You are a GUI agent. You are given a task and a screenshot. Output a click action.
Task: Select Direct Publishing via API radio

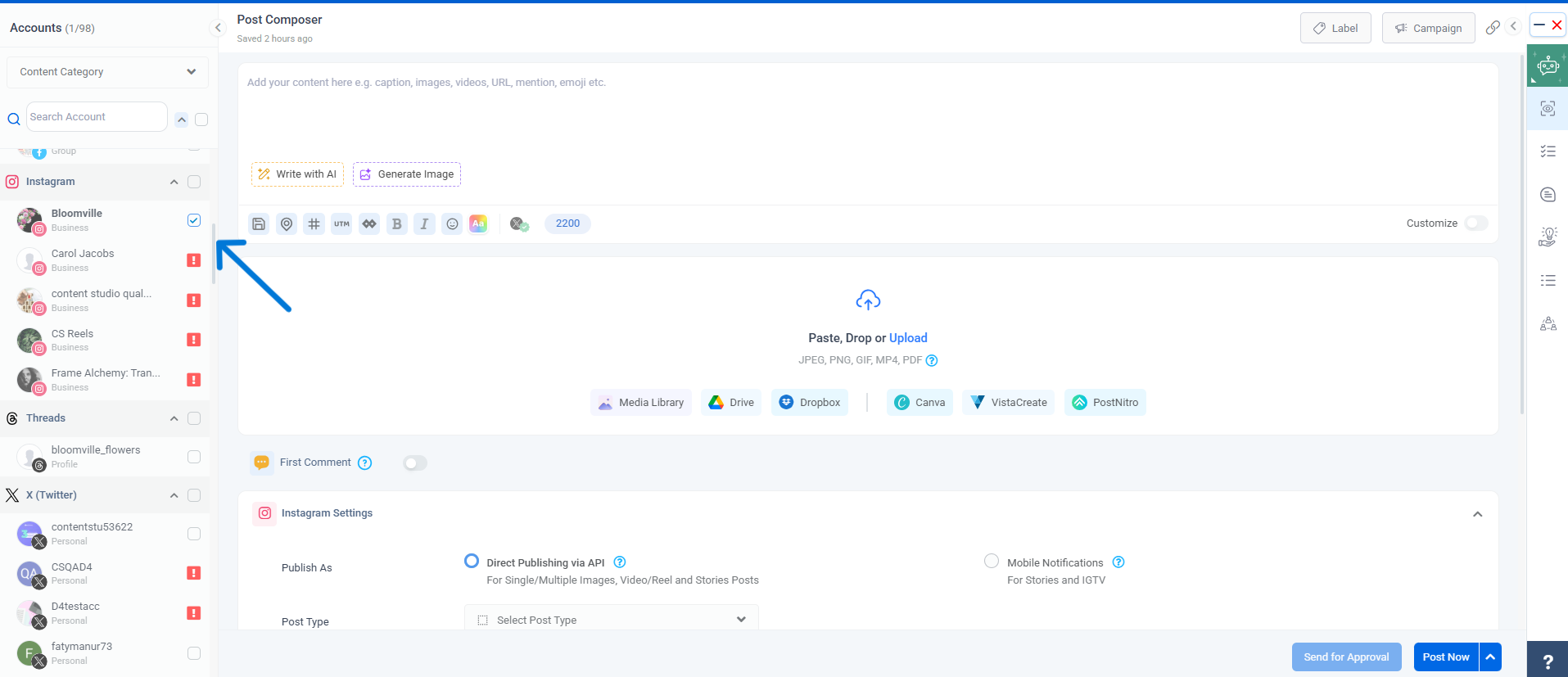coord(472,562)
